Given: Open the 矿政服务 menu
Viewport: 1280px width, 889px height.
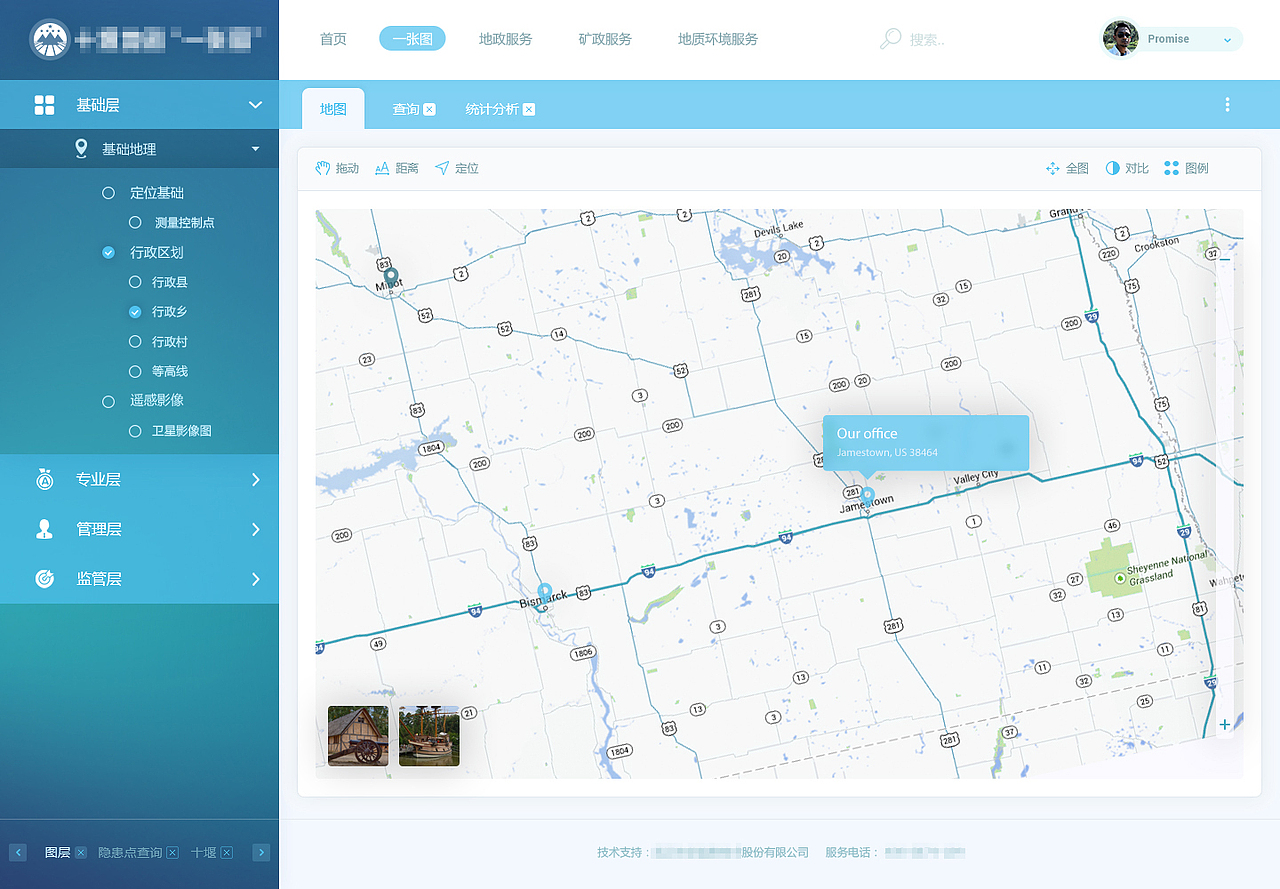Looking at the screenshot, I should click(605, 39).
